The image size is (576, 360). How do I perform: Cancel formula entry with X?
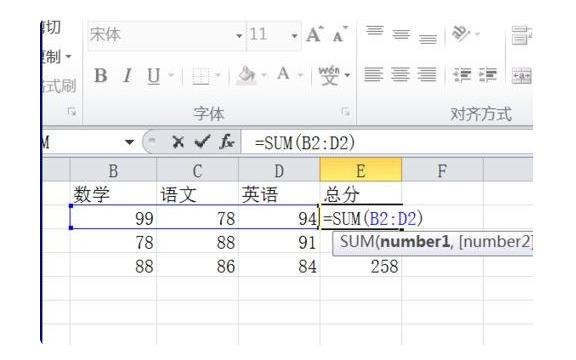[x=178, y=142]
